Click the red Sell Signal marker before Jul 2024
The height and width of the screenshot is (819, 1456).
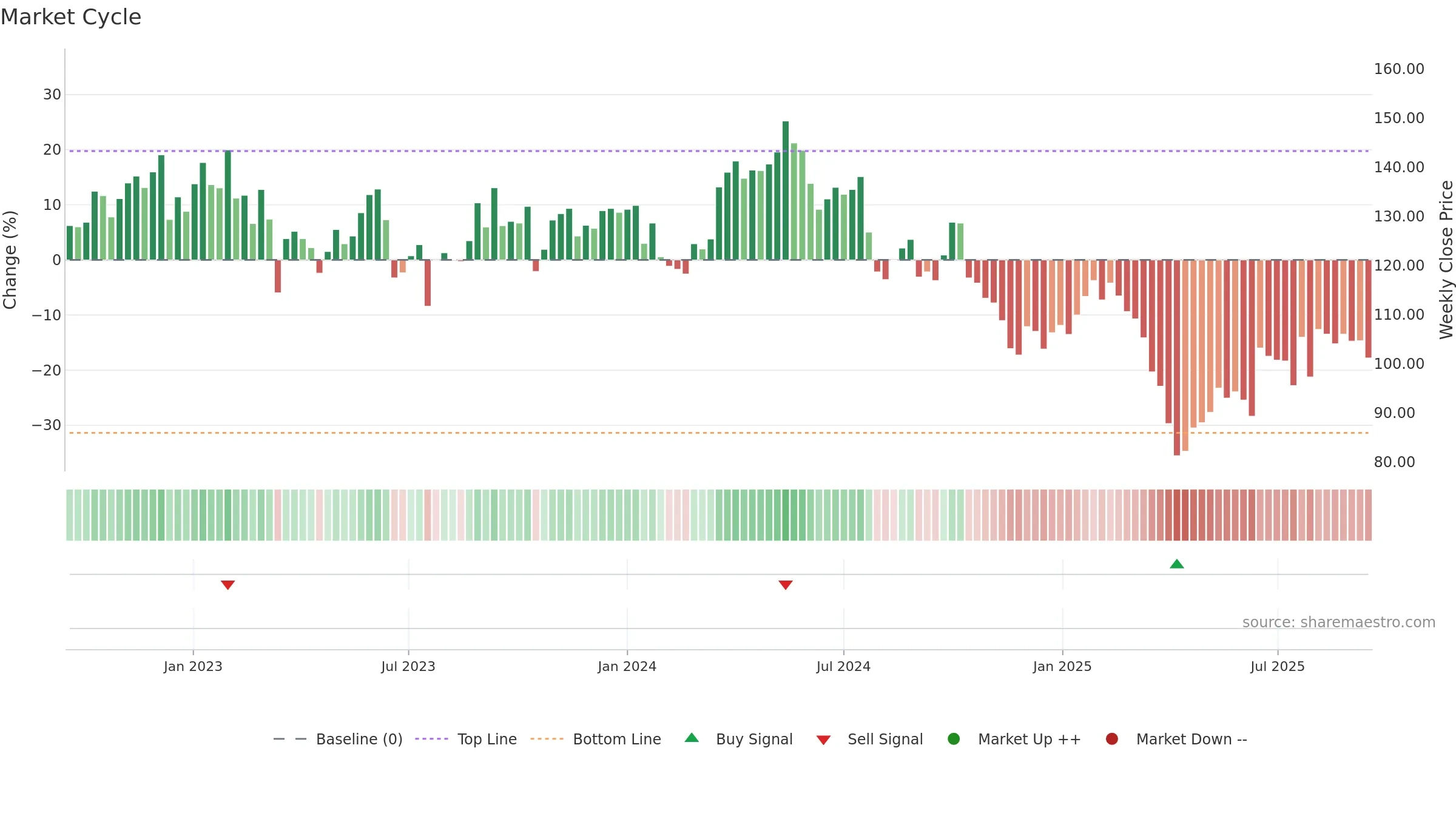click(786, 585)
